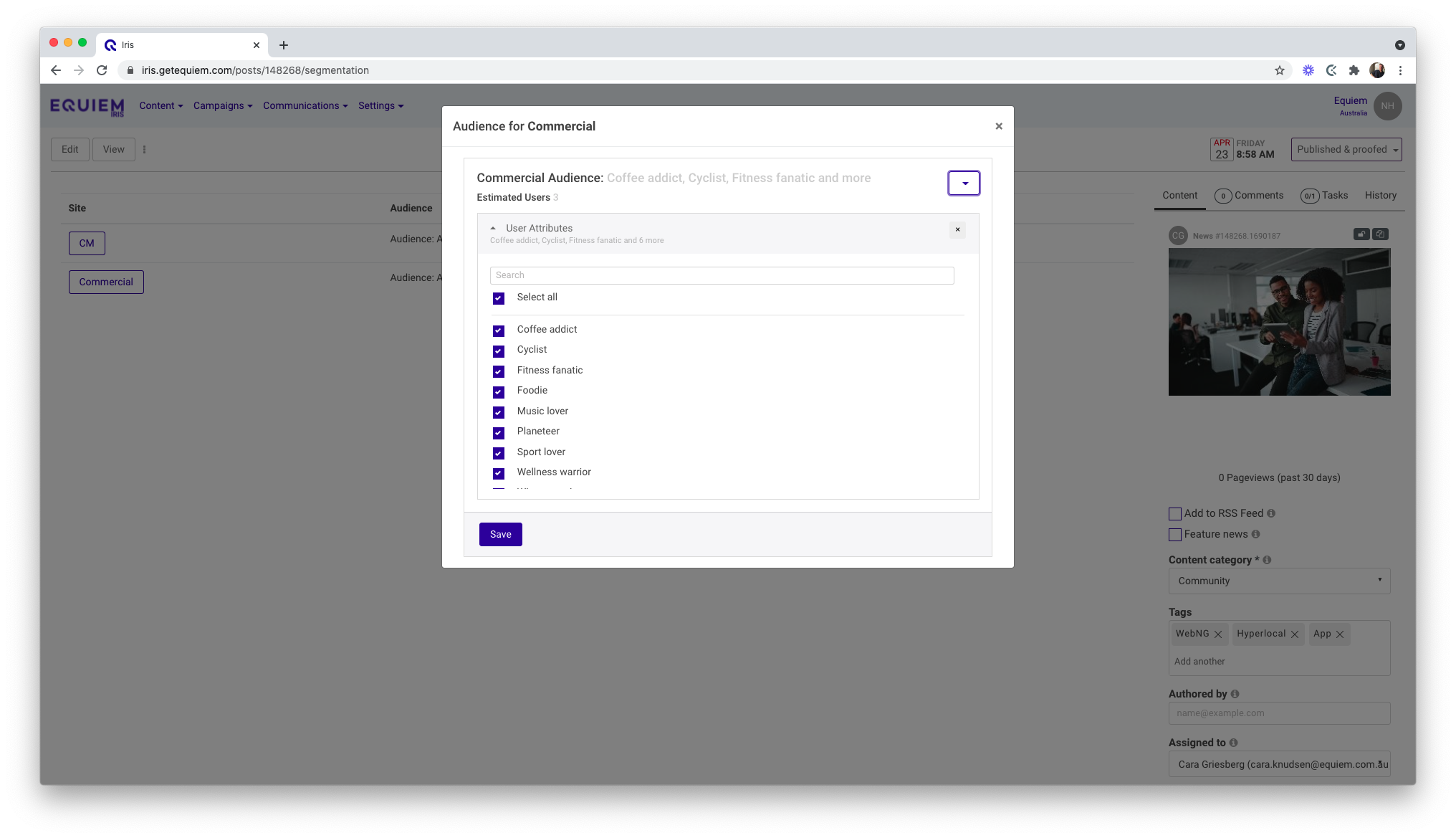Focus the attribute Search field
Viewport: 1456px width, 838px height.
click(722, 275)
